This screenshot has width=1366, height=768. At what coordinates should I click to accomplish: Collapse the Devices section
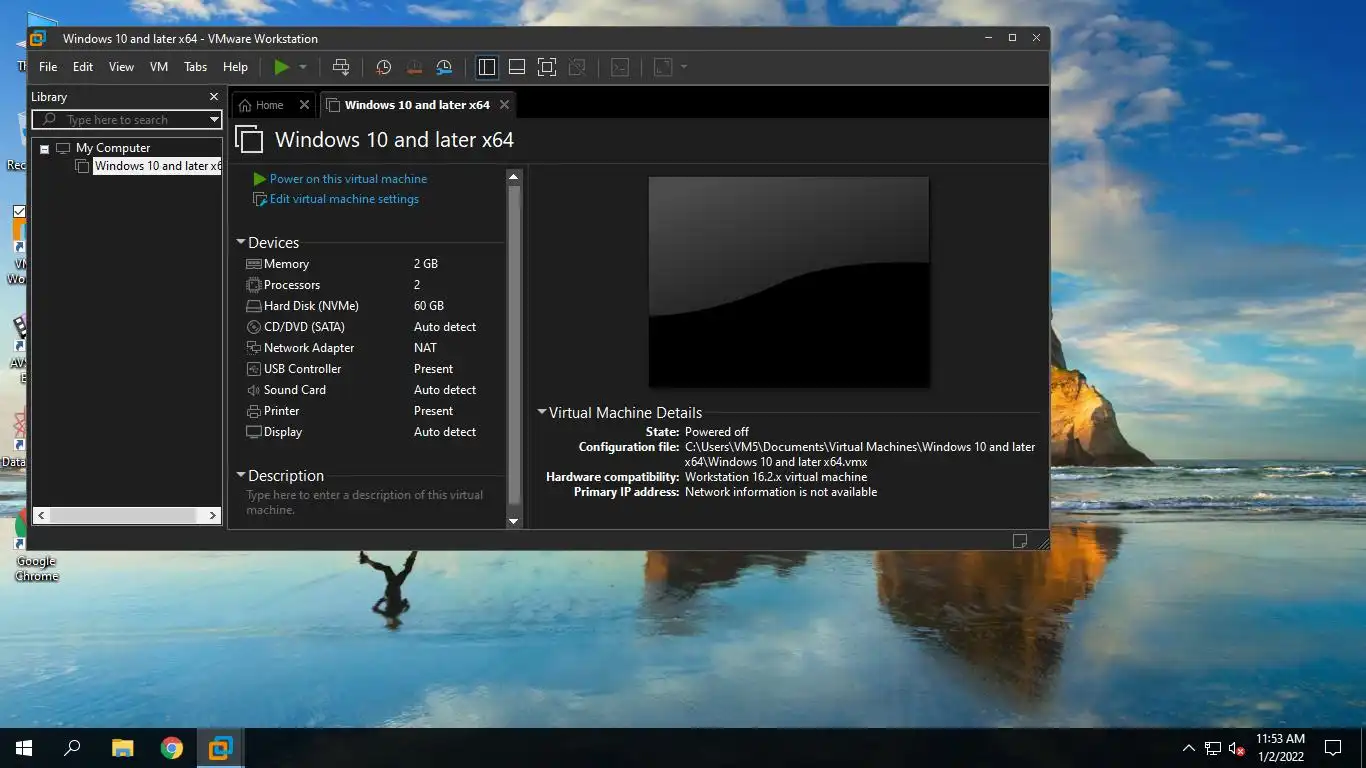241,243
